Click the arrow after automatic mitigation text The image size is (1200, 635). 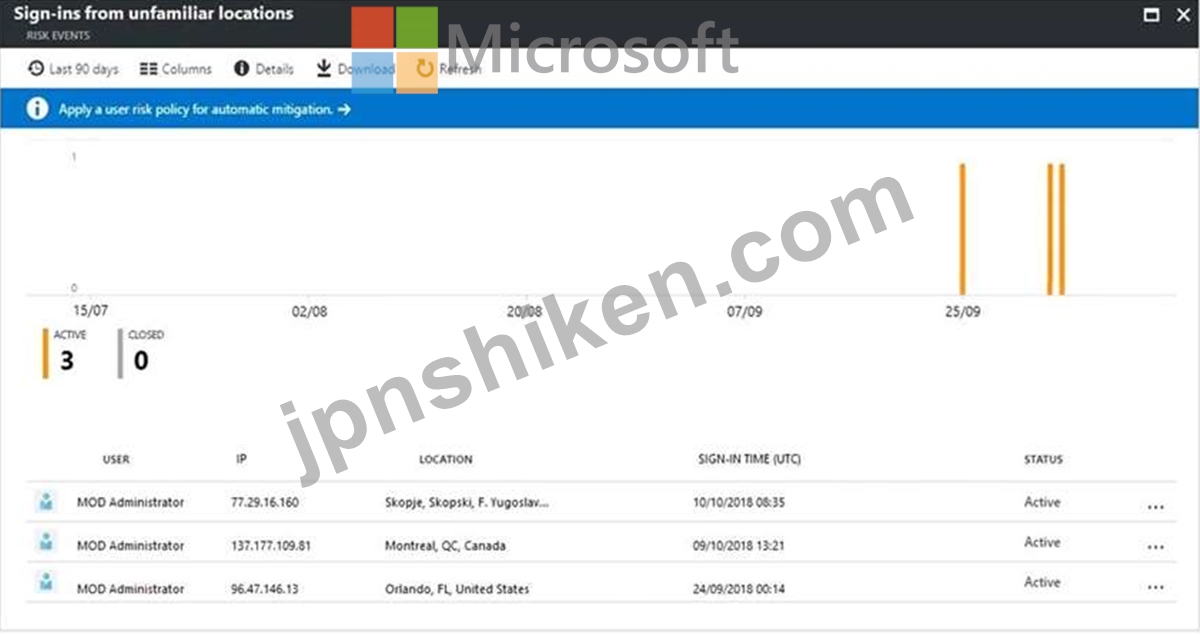344,109
